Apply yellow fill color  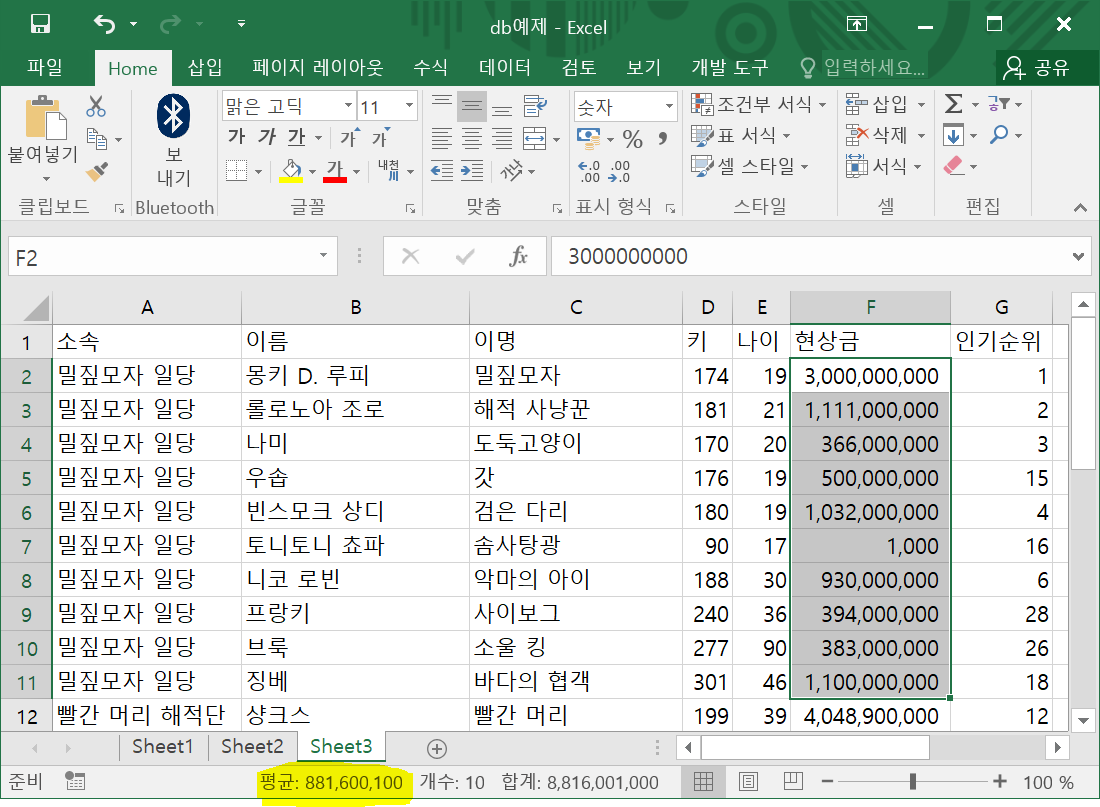click(x=291, y=171)
